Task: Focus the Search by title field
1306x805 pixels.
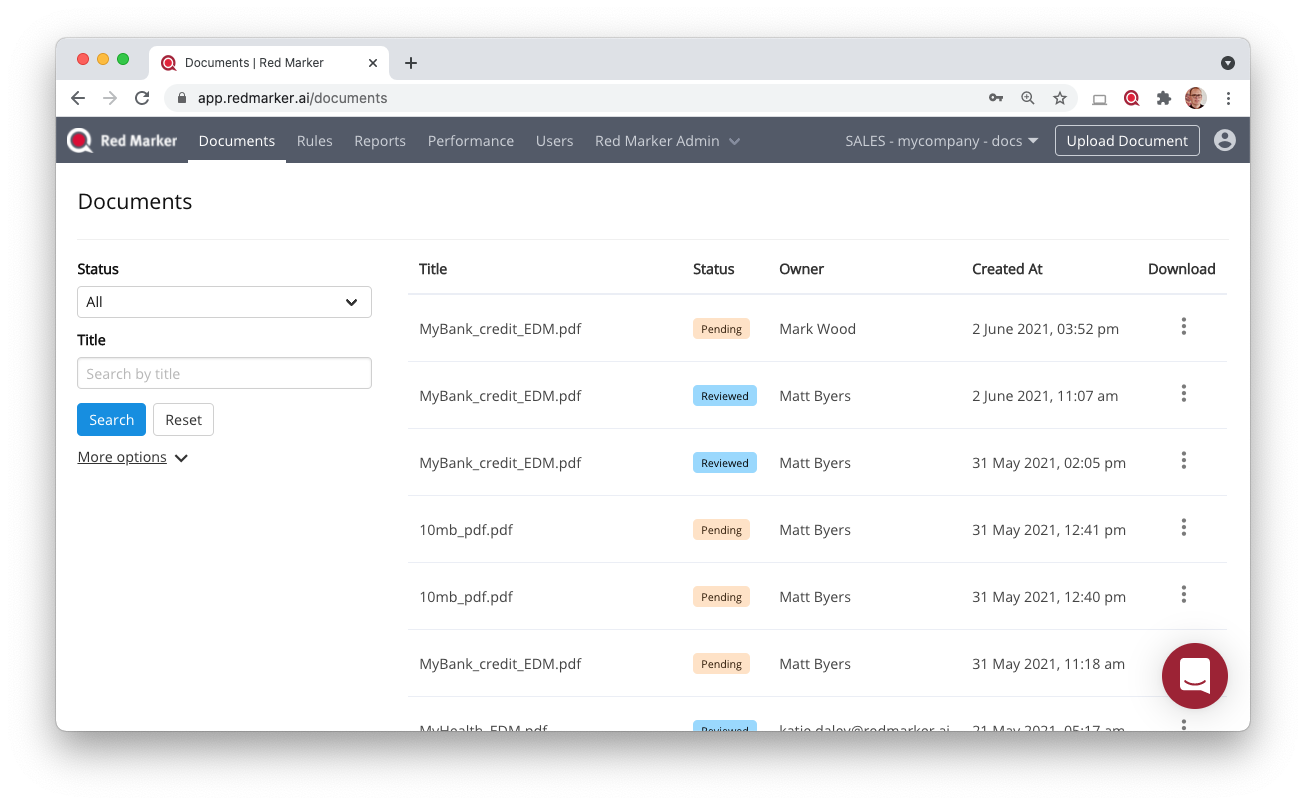Action: coord(224,374)
